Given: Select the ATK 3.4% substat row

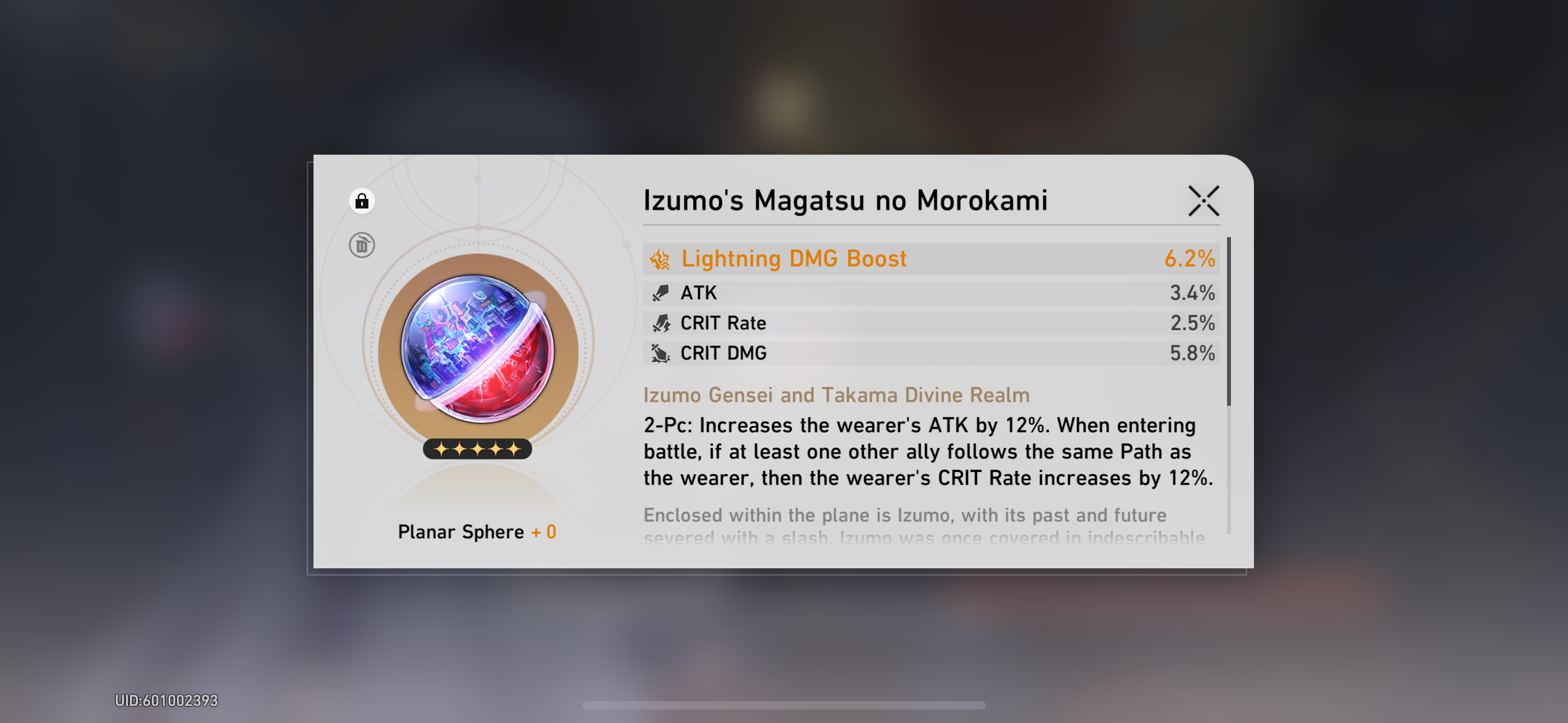Looking at the screenshot, I should click(x=931, y=293).
